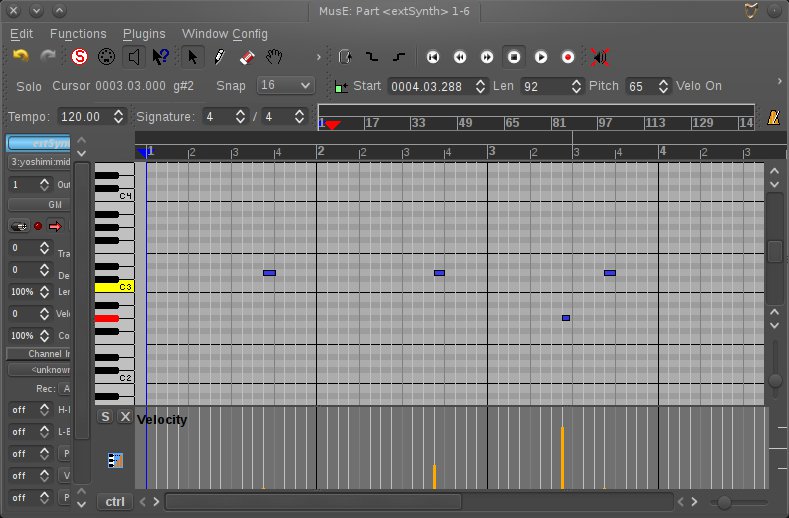Click the rewind to start button
The width and height of the screenshot is (789, 518).
(x=433, y=57)
